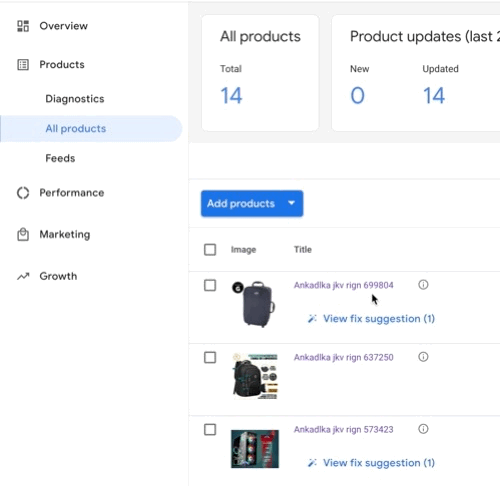This screenshot has height=486, width=500.
Task: Click the Performance circle icon
Action: click(23, 193)
